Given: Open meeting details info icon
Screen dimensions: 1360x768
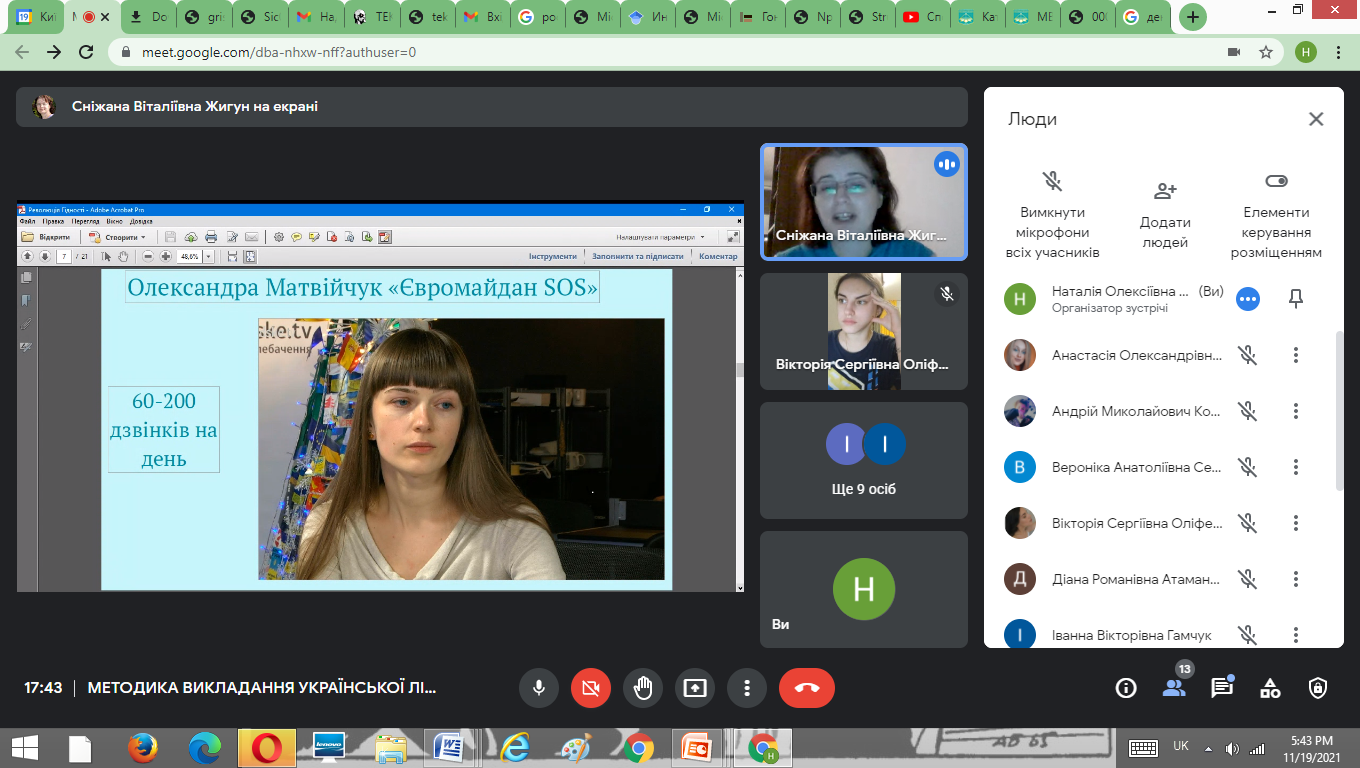Looking at the screenshot, I should click(x=1126, y=688).
